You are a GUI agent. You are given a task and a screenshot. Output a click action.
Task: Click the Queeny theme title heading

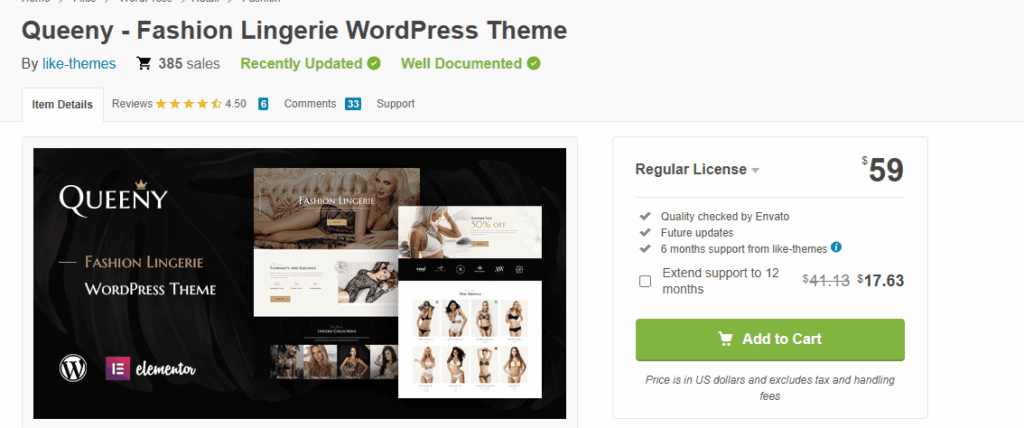(295, 30)
